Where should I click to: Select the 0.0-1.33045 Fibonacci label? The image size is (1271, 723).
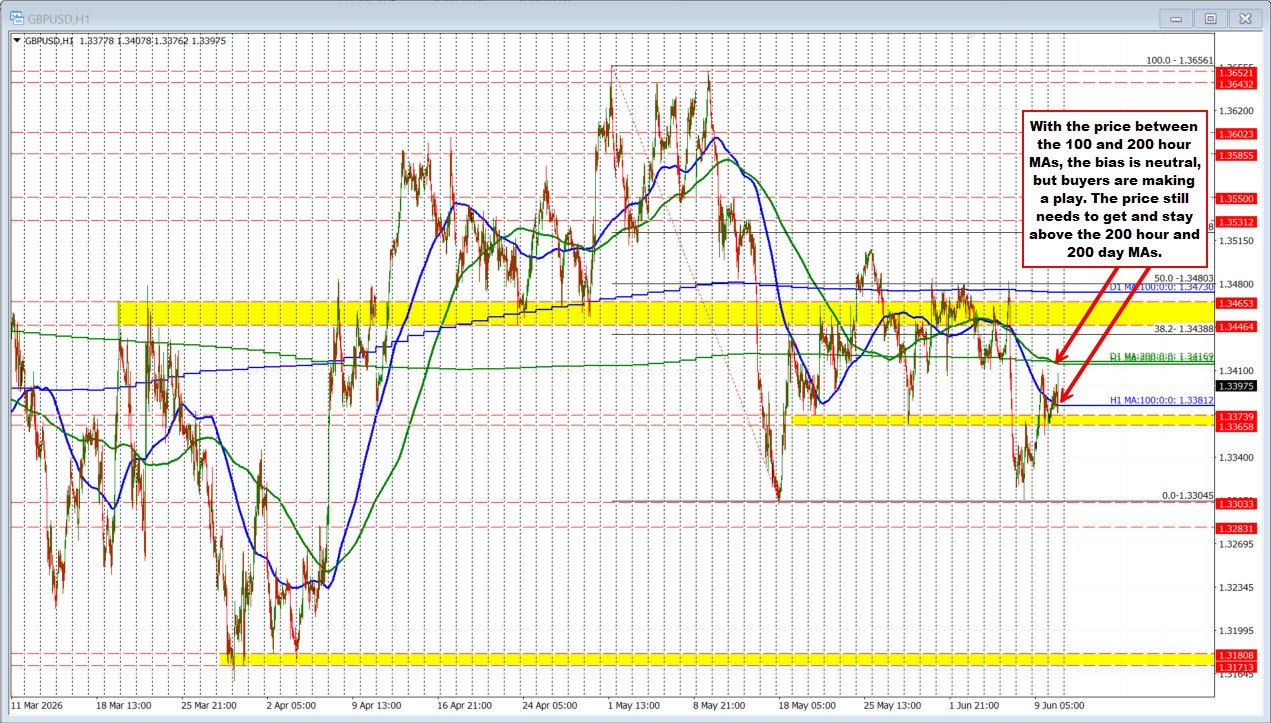coord(1187,495)
